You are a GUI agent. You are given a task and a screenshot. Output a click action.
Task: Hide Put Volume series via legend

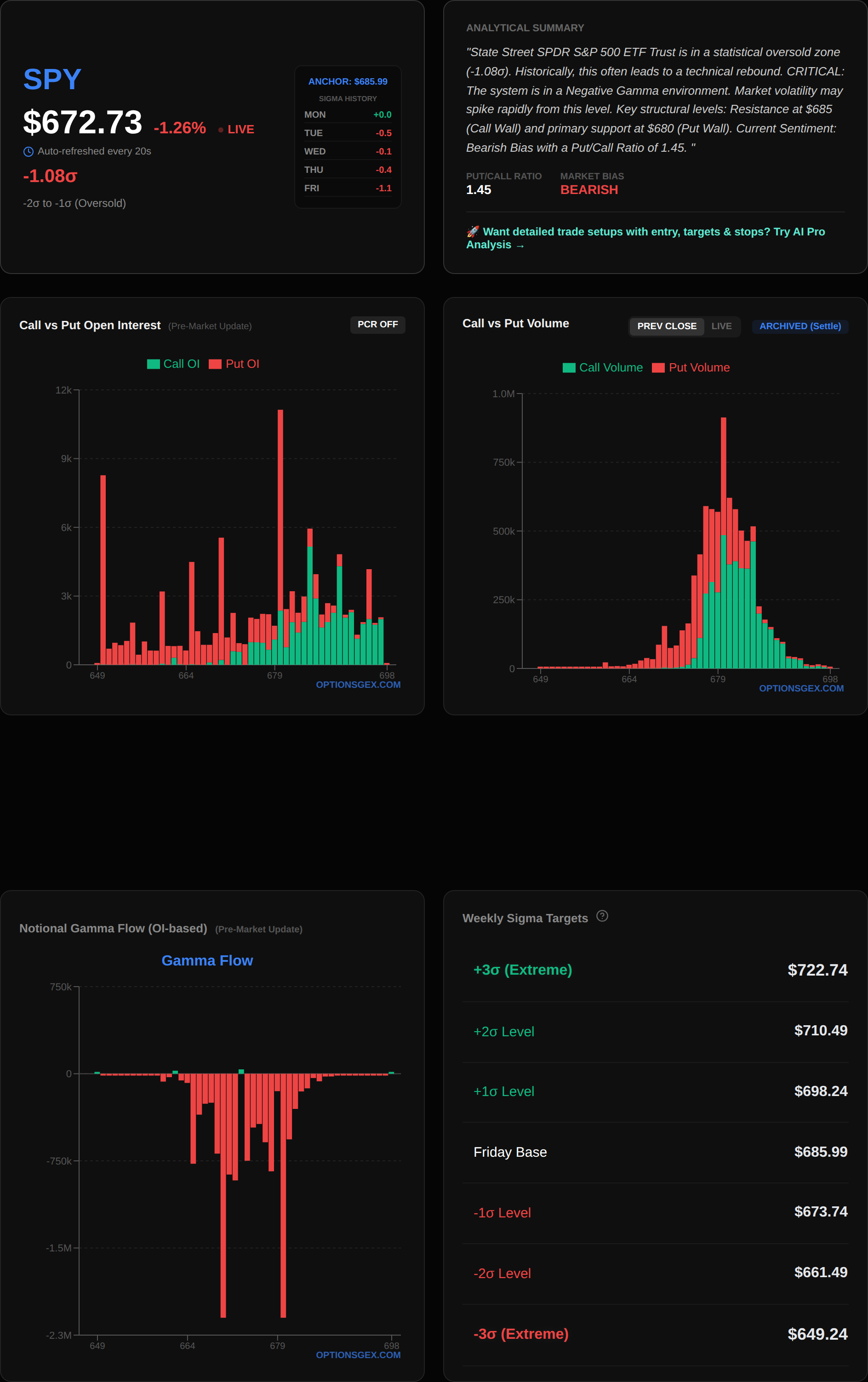(x=658, y=368)
